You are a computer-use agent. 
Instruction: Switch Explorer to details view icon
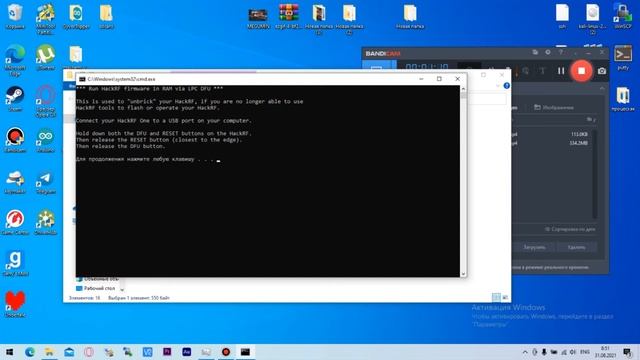(496, 298)
